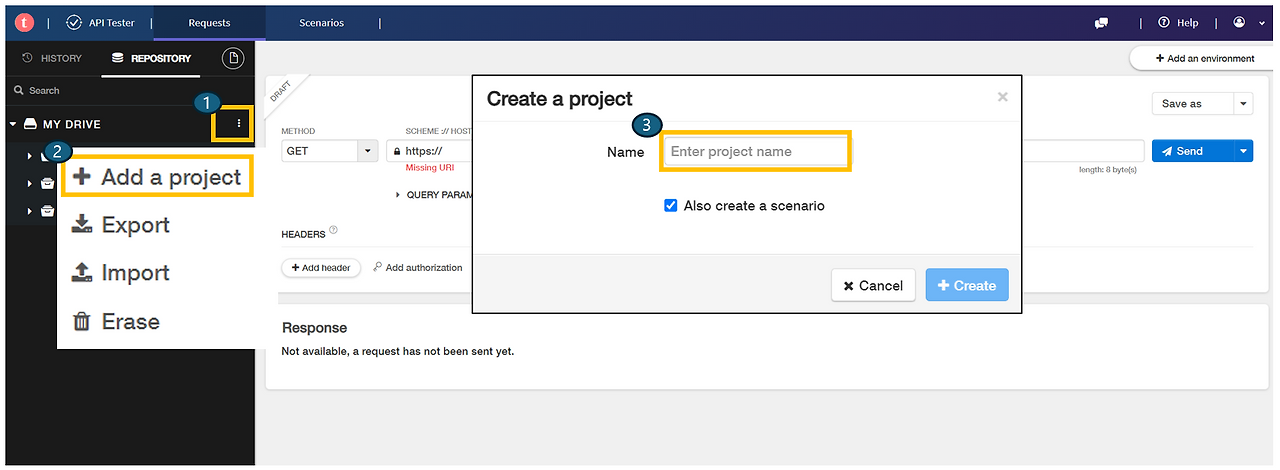Click the Save as button
This screenshot has width=1280, height=470.
tap(1193, 104)
